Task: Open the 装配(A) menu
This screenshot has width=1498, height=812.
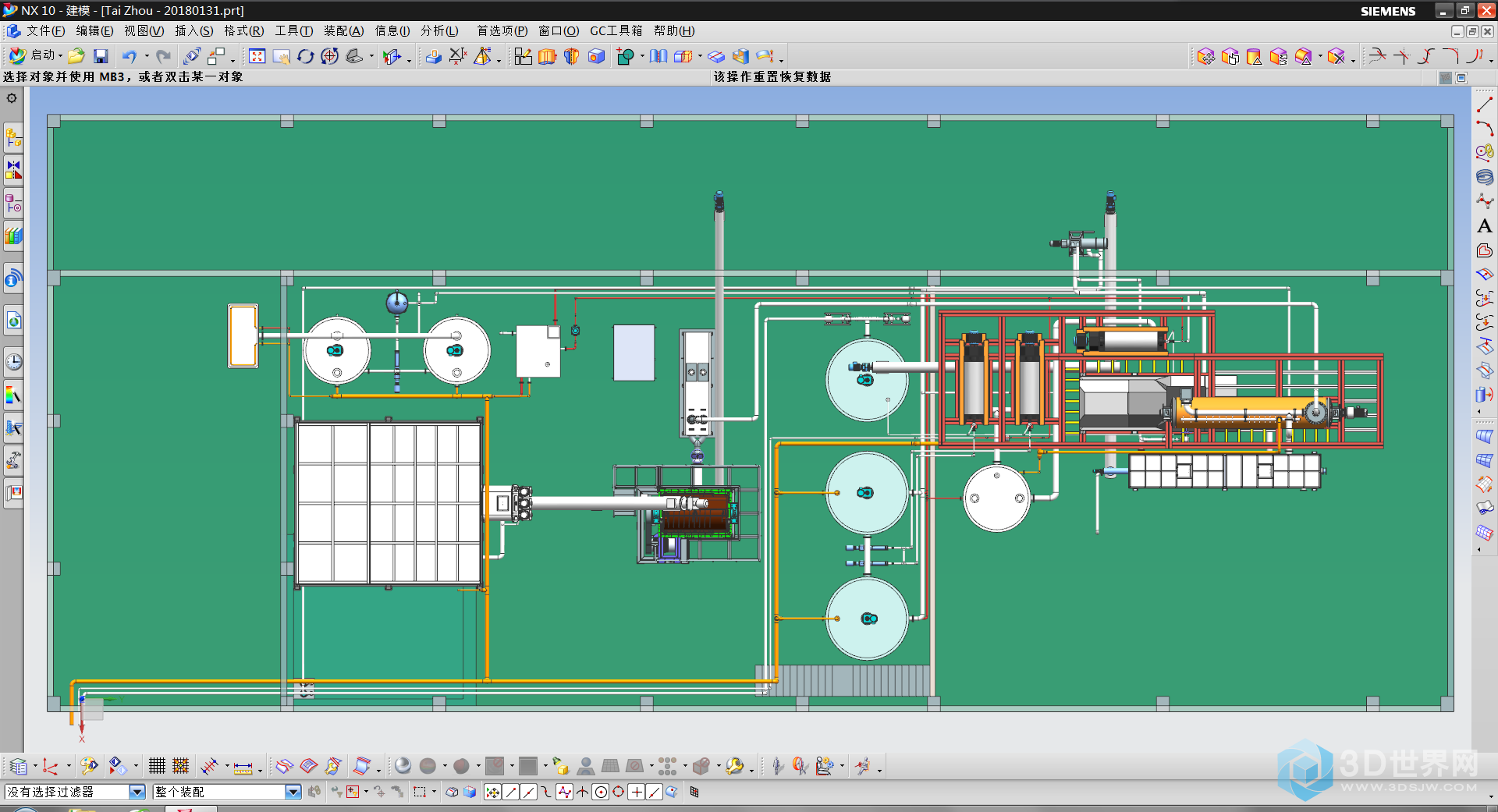Action: tap(343, 31)
